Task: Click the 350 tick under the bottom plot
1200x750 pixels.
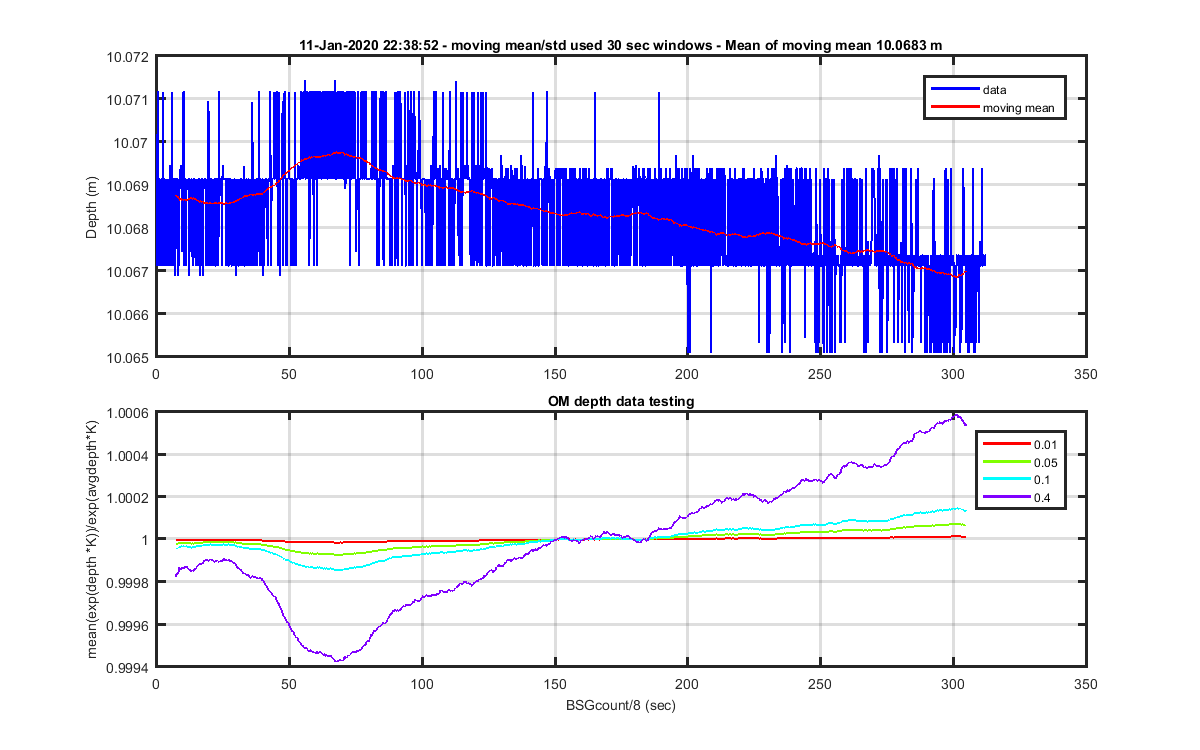Action: pos(1085,685)
